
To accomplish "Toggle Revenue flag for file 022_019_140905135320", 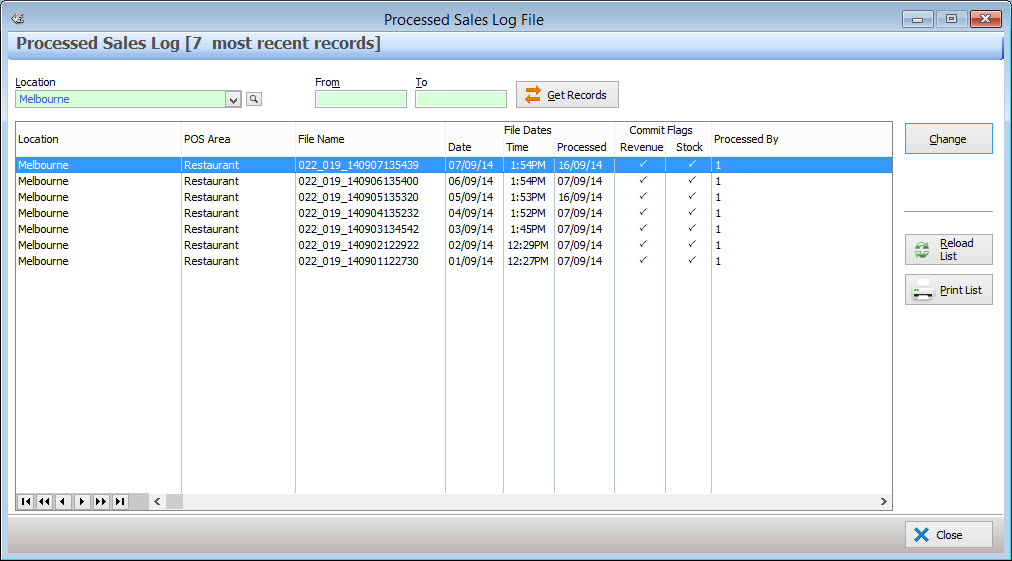I will tap(643, 197).
